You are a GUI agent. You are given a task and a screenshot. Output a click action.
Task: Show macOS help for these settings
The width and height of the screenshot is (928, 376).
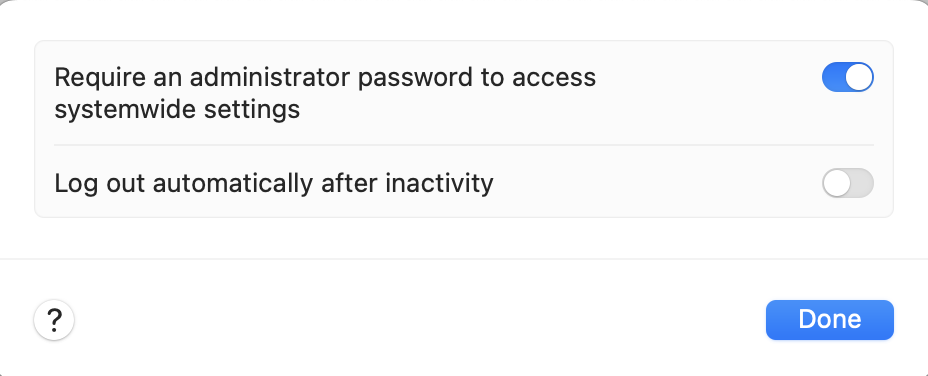click(x=54, y=320)
